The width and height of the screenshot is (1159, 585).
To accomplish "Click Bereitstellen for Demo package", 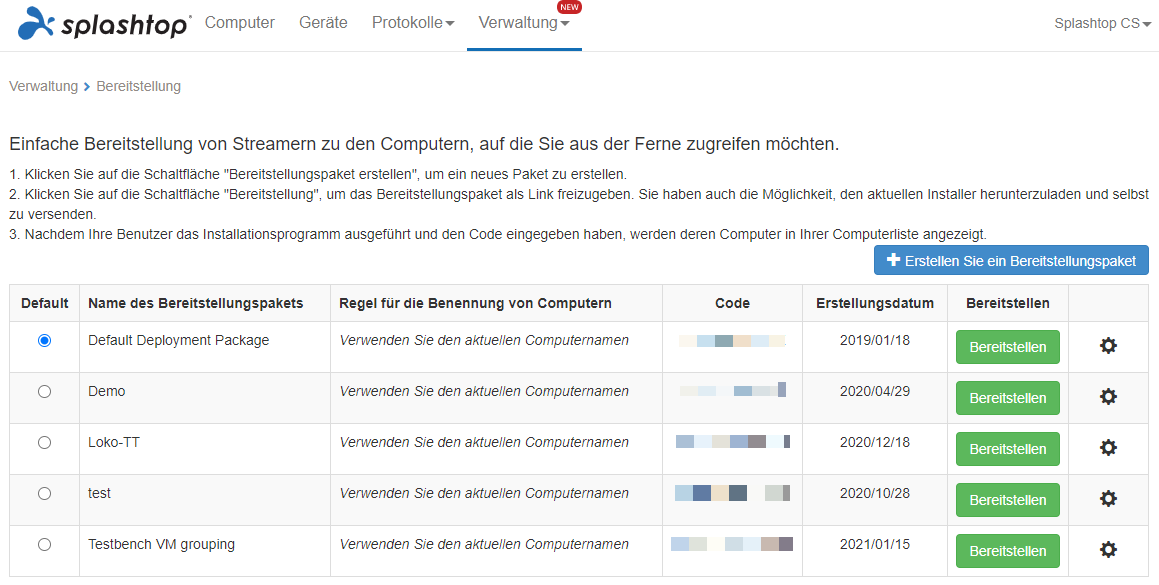I will 1007,398.
